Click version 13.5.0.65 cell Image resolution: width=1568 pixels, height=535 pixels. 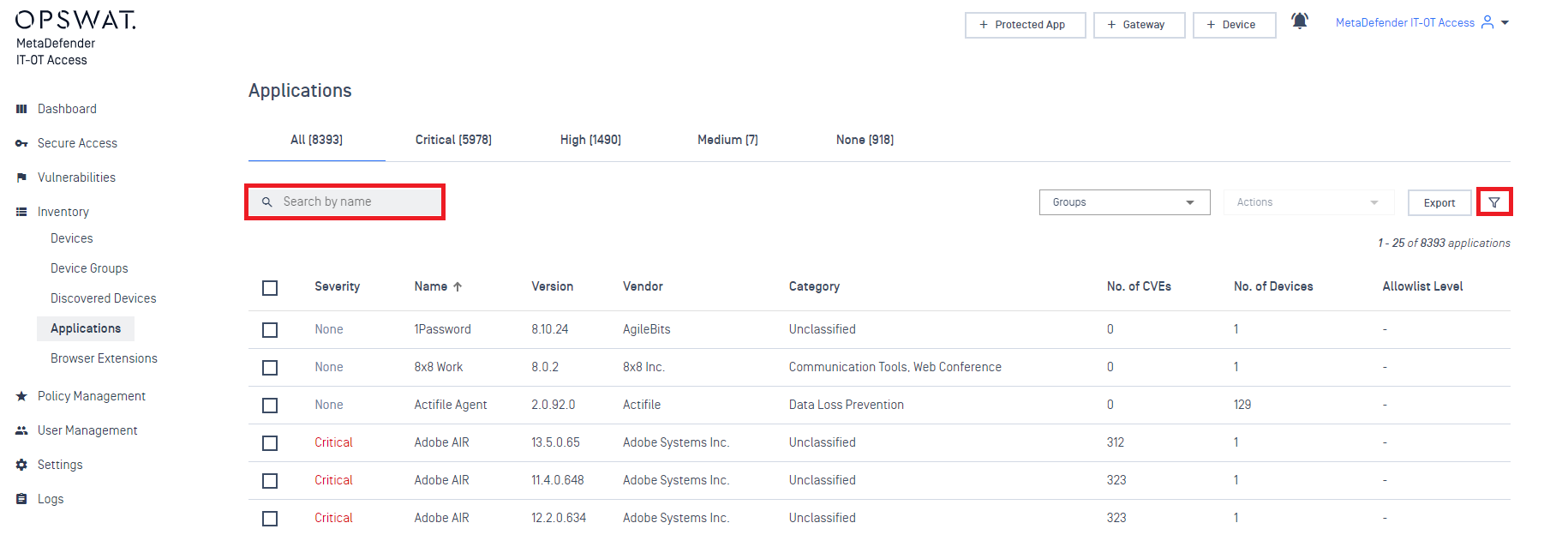(x=555, y=442)
